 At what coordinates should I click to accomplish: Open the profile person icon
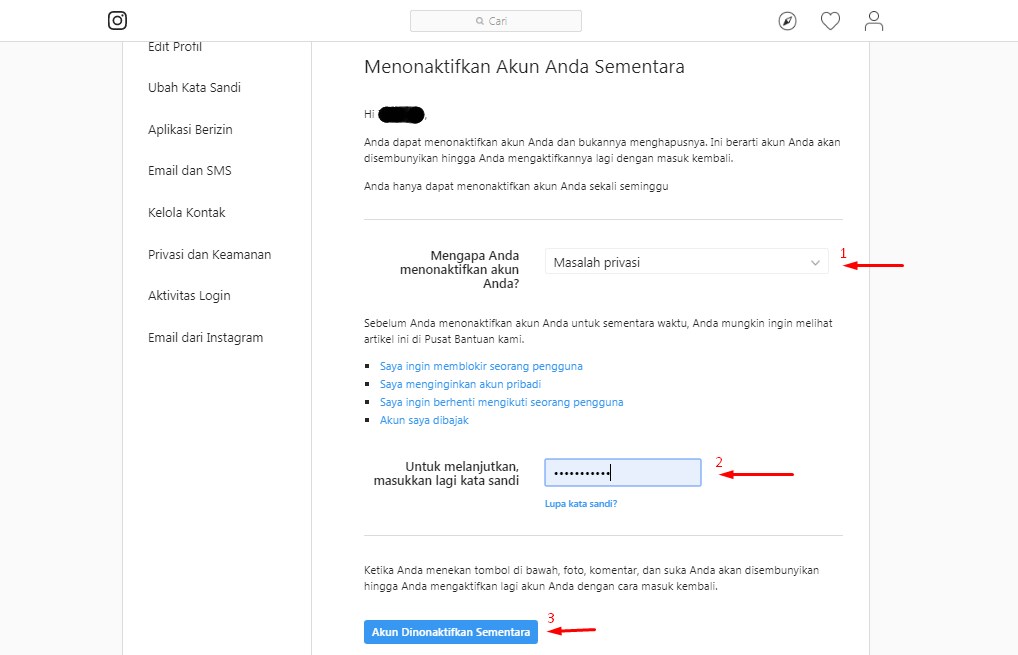pyautogui.click(x=874, y=21)
